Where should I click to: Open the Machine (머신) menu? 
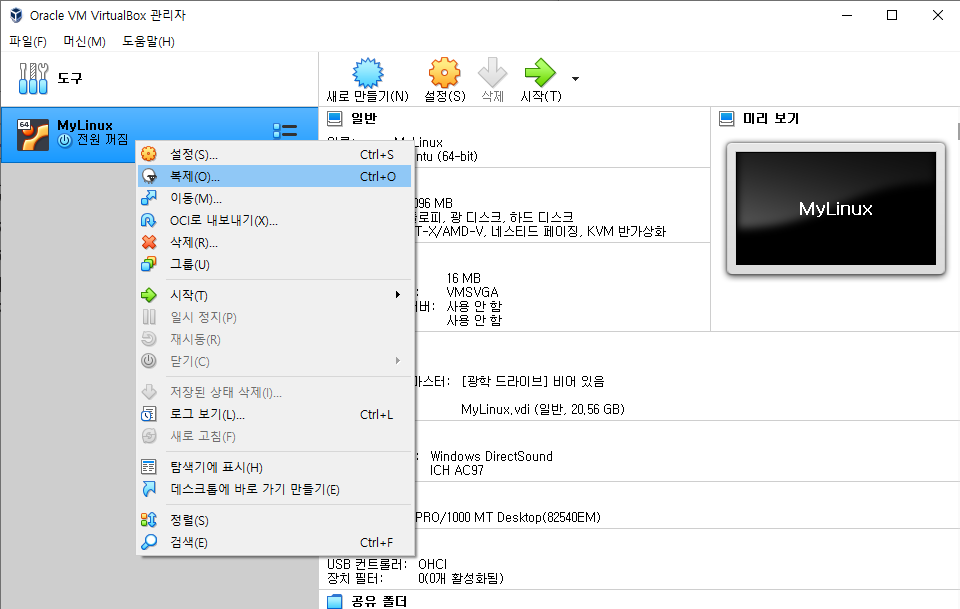[x=84, y=42]
